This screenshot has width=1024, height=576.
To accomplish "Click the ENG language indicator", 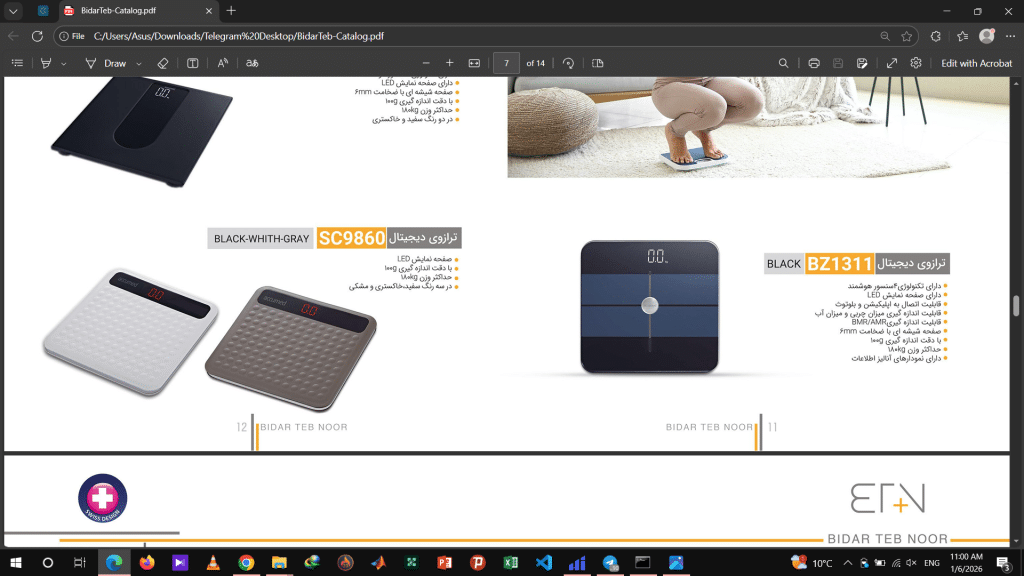I will tap(932, 563).
